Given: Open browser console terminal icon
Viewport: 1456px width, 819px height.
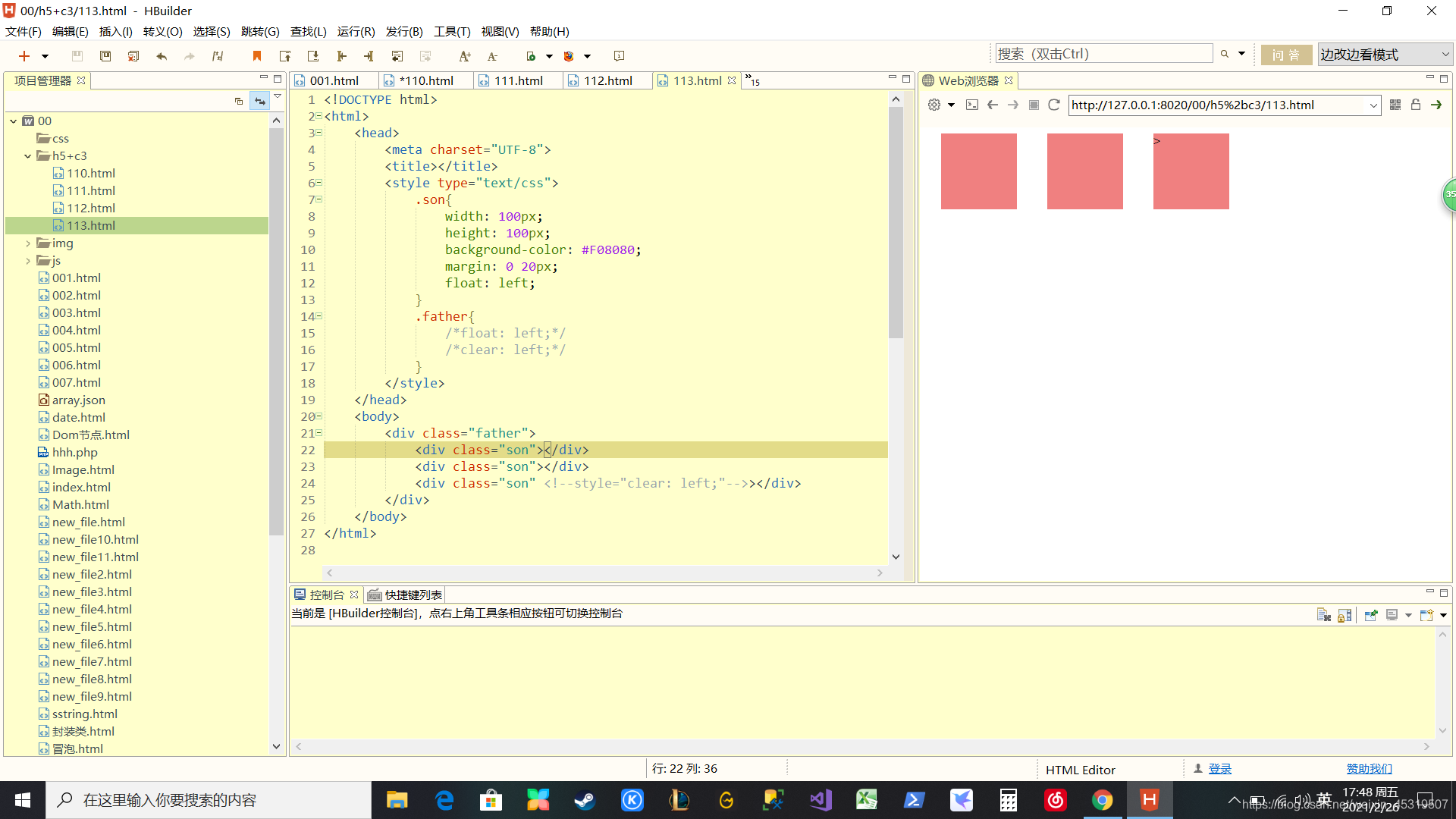Looking at the screenshot, I should point(972,105).
